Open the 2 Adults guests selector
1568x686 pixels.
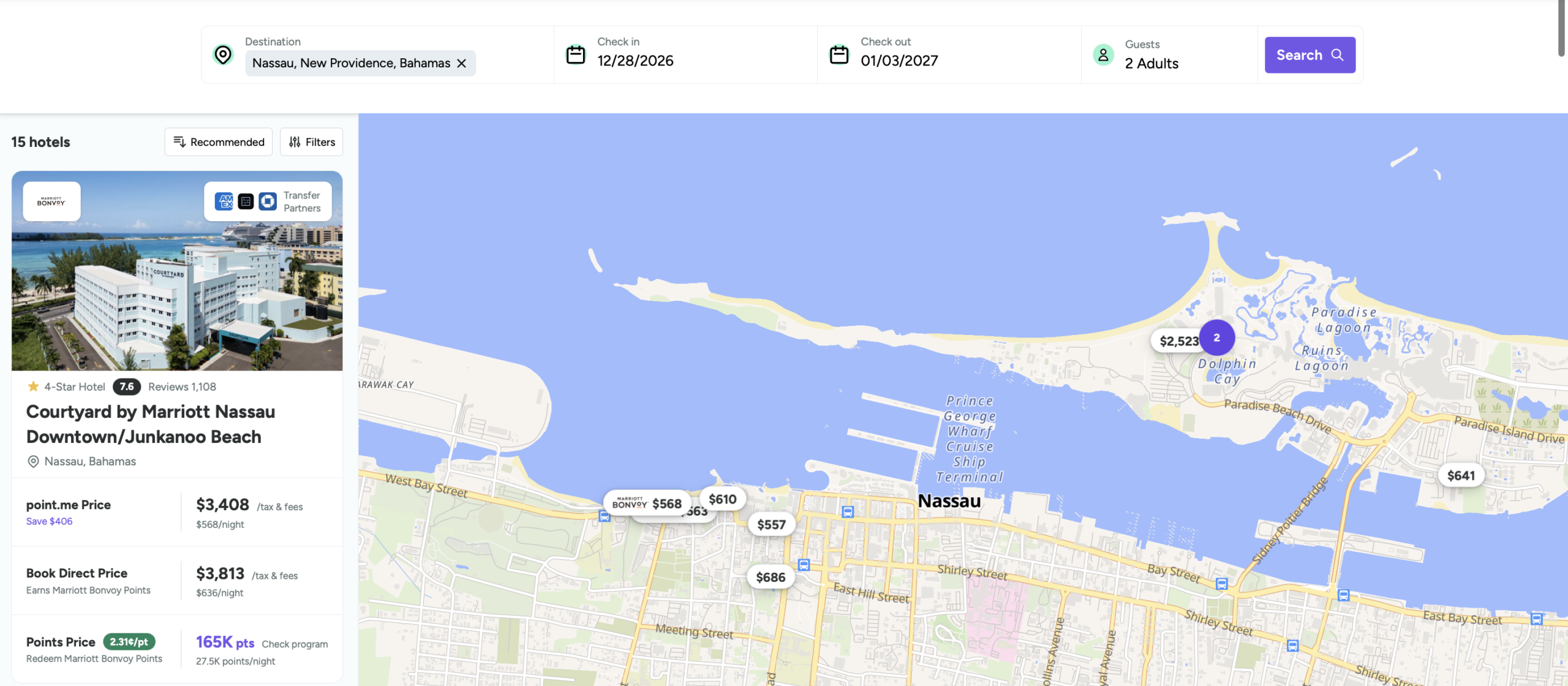point(1169,55)
